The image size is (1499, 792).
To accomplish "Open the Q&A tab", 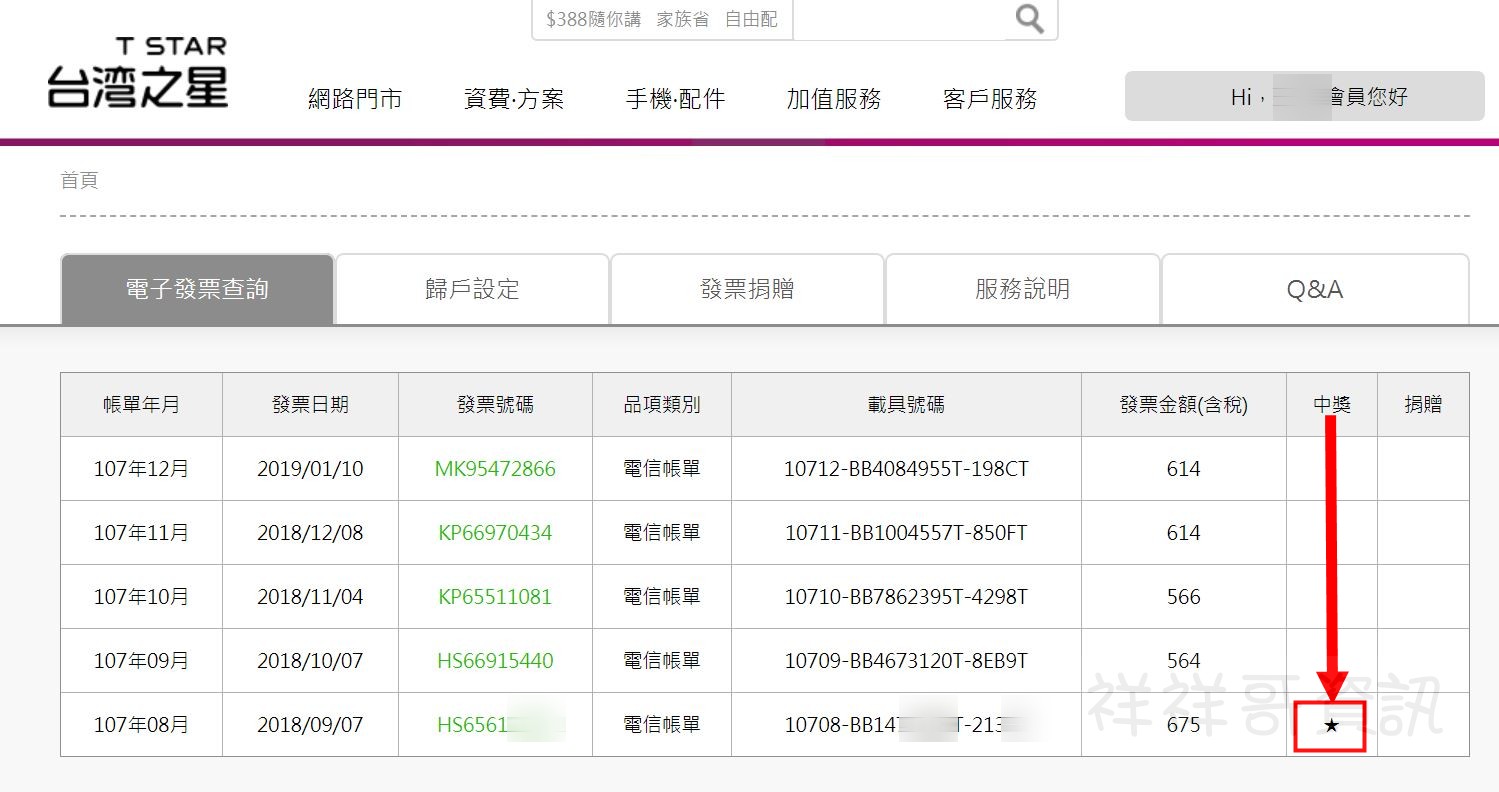I will point(1315,289).
